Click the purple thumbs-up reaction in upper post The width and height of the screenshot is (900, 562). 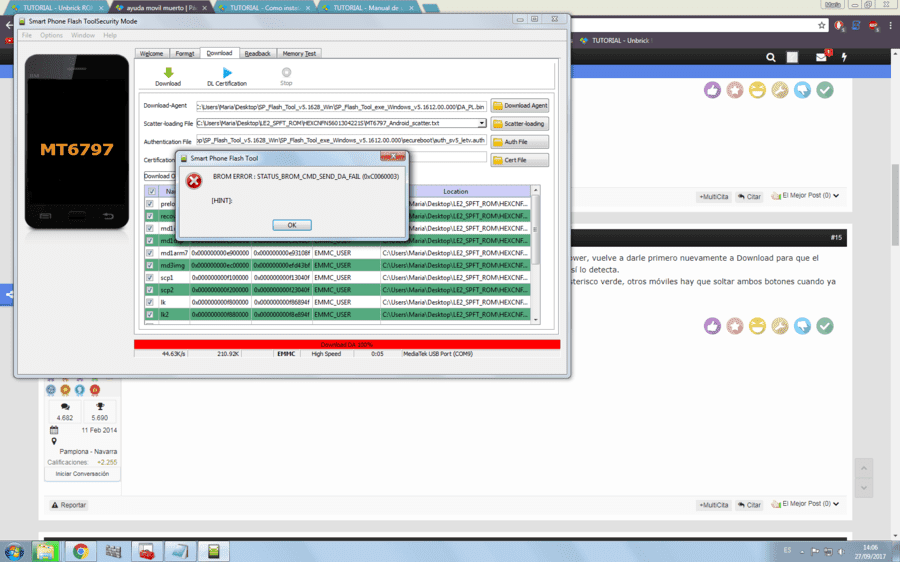pos(712,90)
